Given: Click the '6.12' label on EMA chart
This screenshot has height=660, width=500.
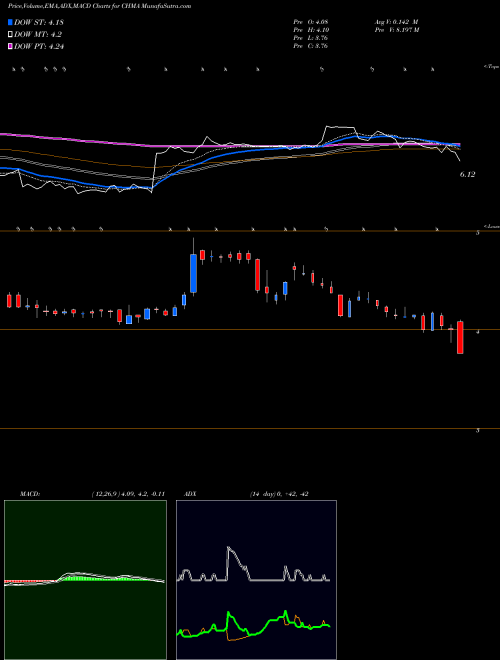Looking at the screenshot, I should click(x=468, y=174).
